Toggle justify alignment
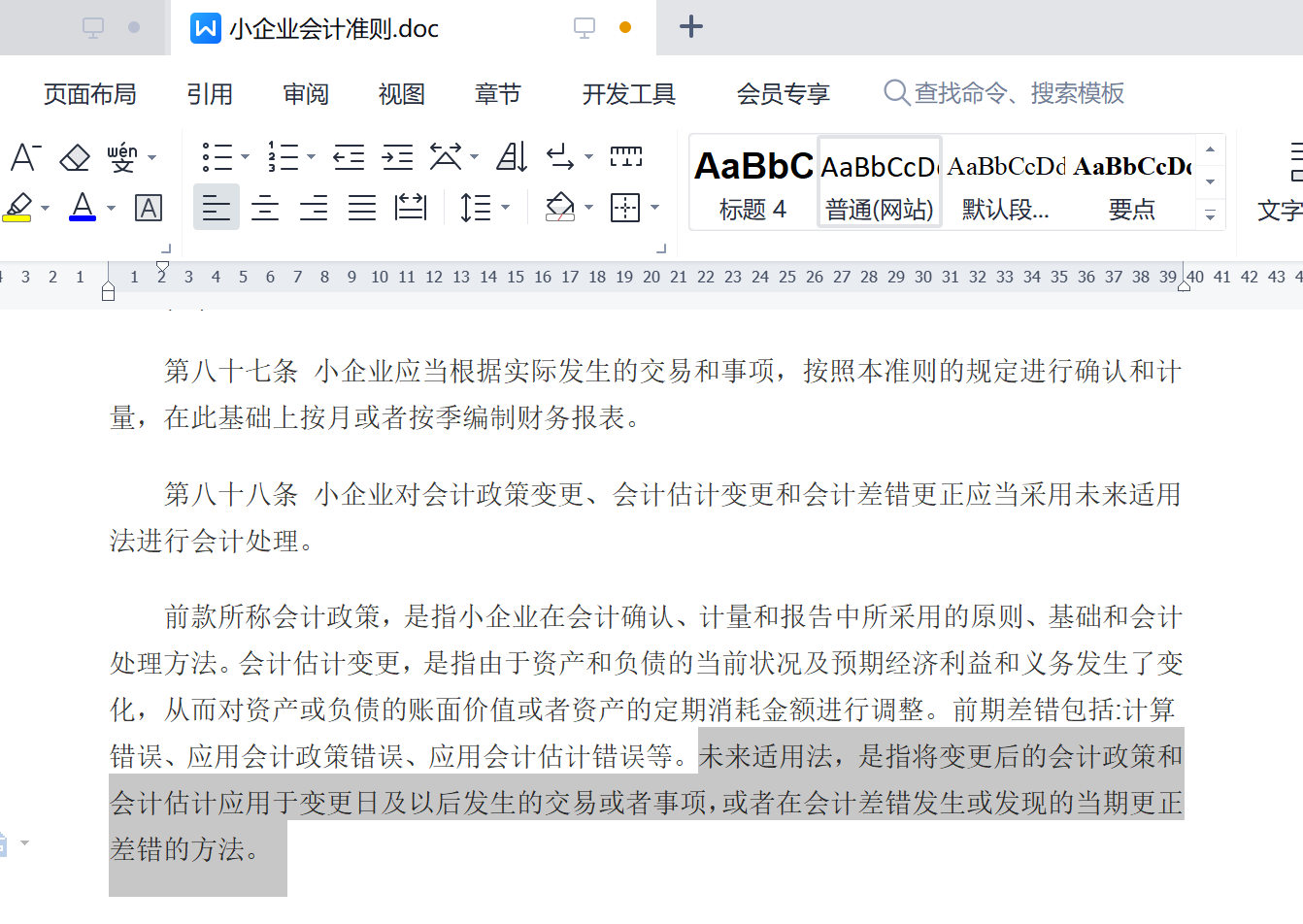 pos(362,208)
